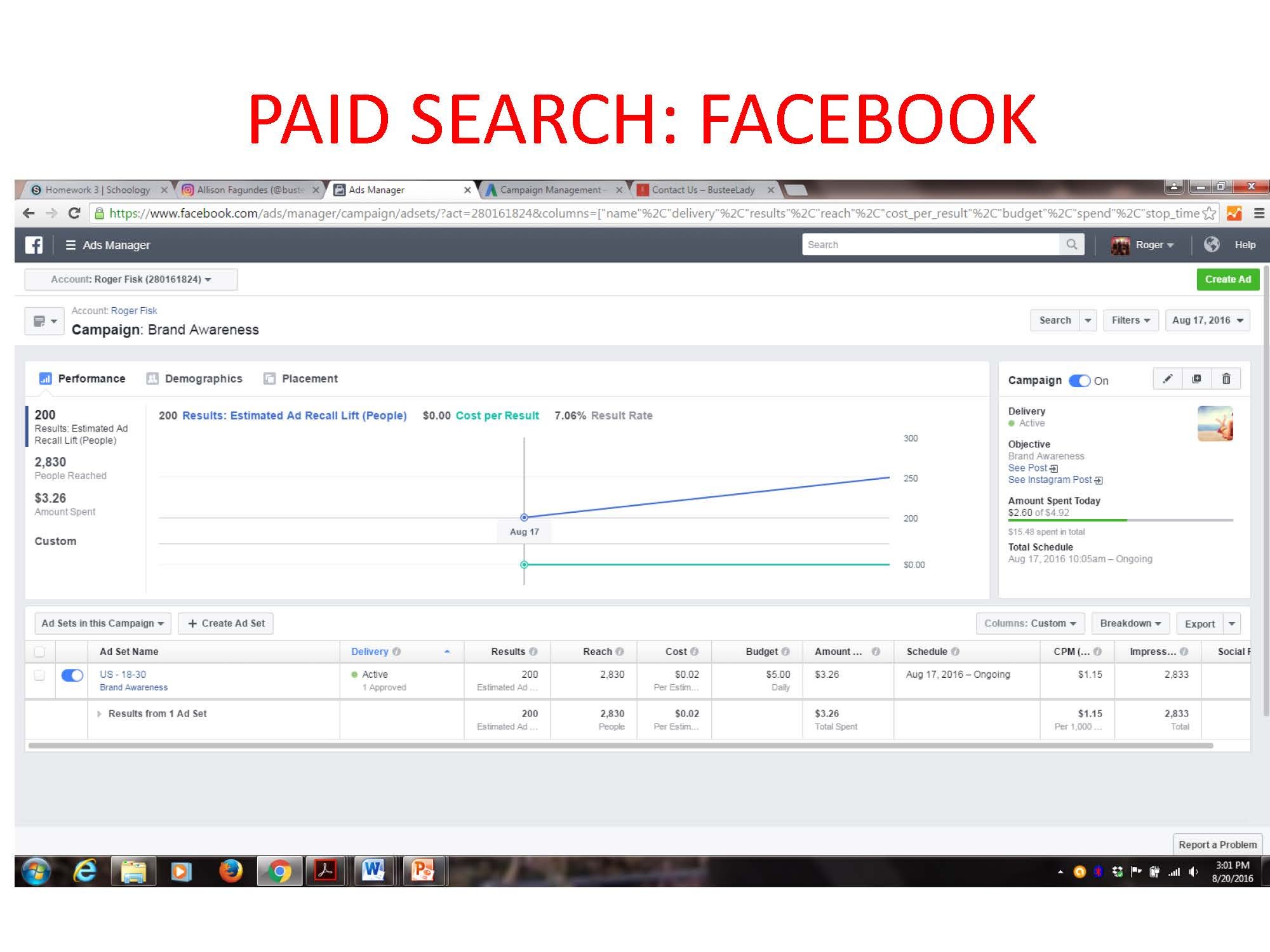Click the Results column info icon

533,652
